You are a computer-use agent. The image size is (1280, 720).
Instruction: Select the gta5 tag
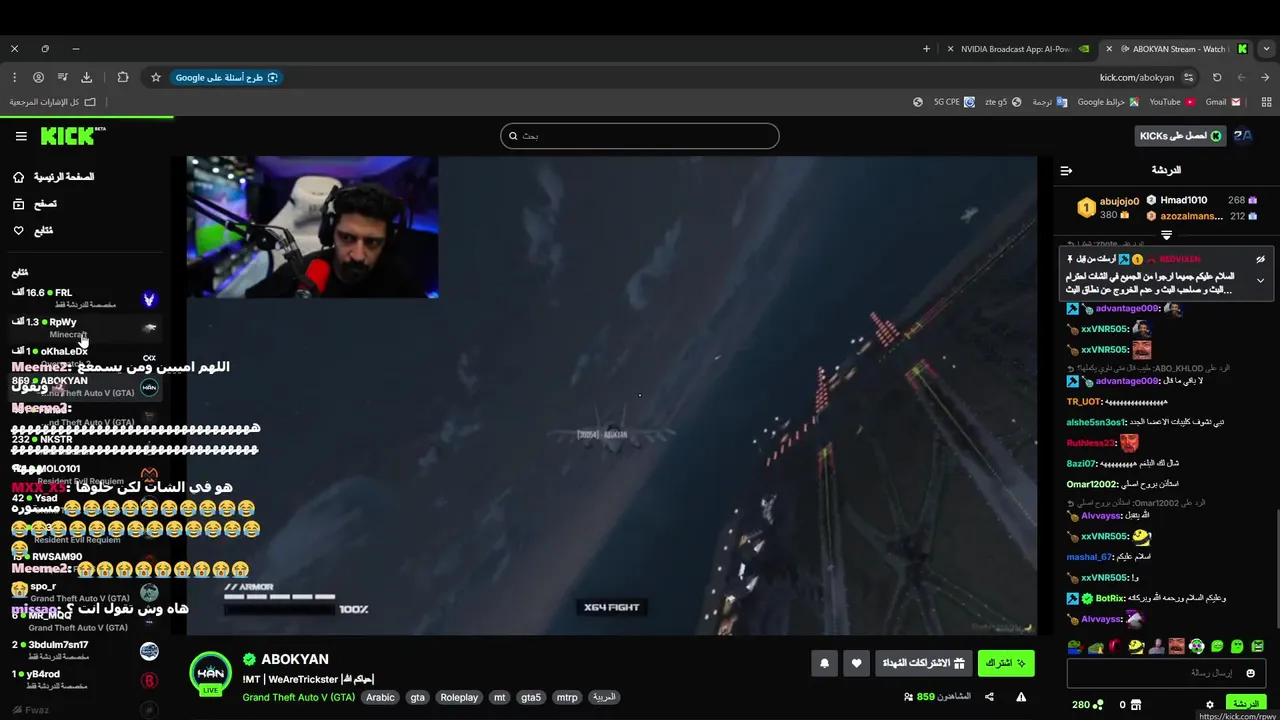[531, 698]
